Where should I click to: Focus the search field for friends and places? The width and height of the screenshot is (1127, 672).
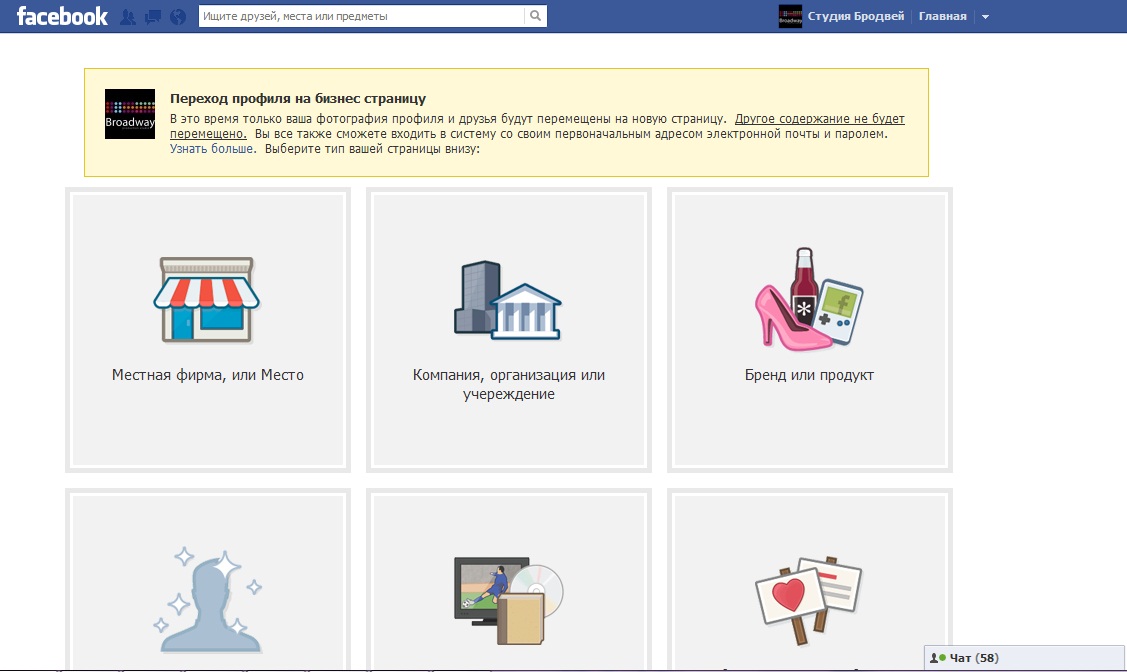pos(362,16)
